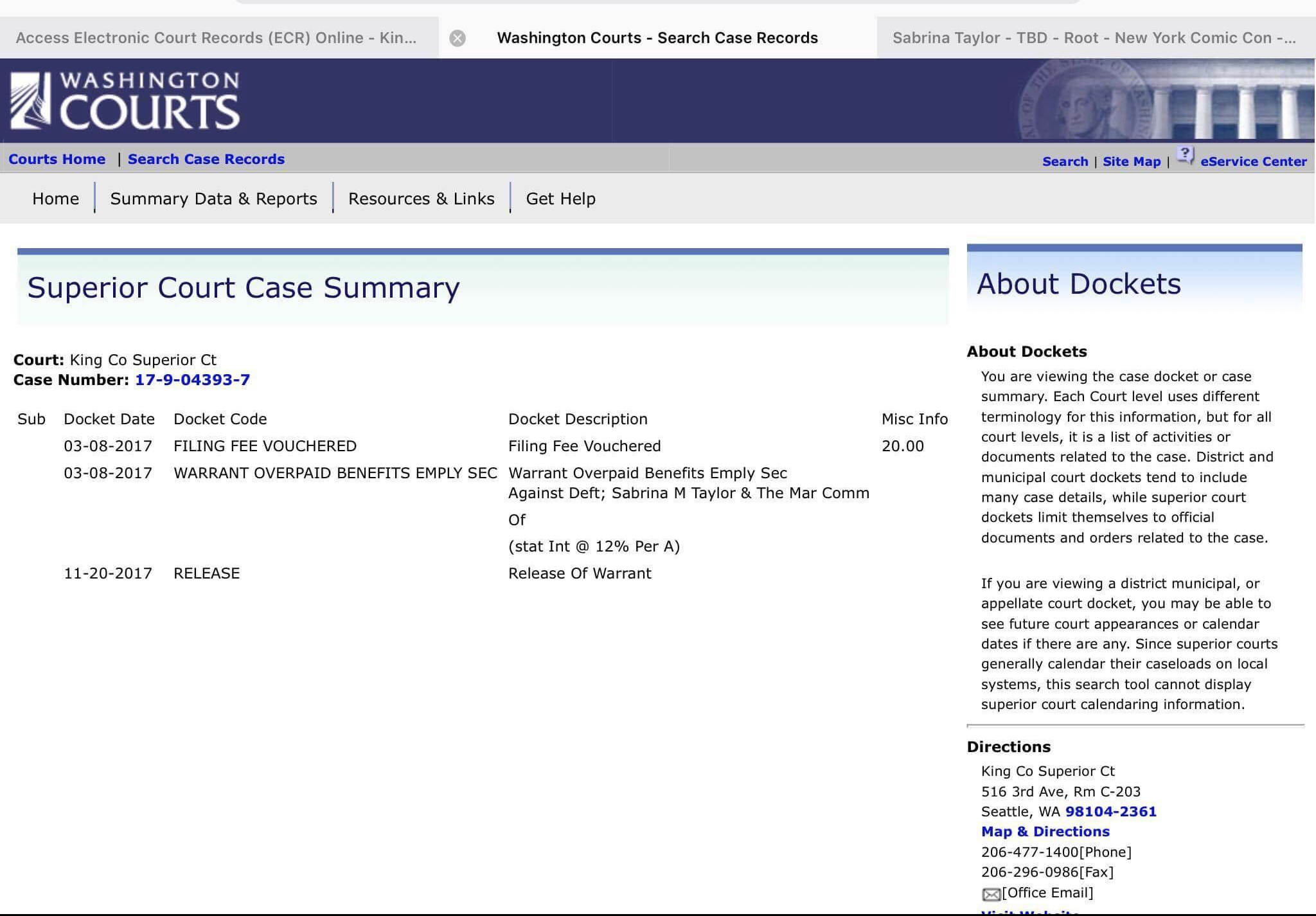Click the eService Center help icon
Screen dimensions: 1316x916
click(1185, 156)
